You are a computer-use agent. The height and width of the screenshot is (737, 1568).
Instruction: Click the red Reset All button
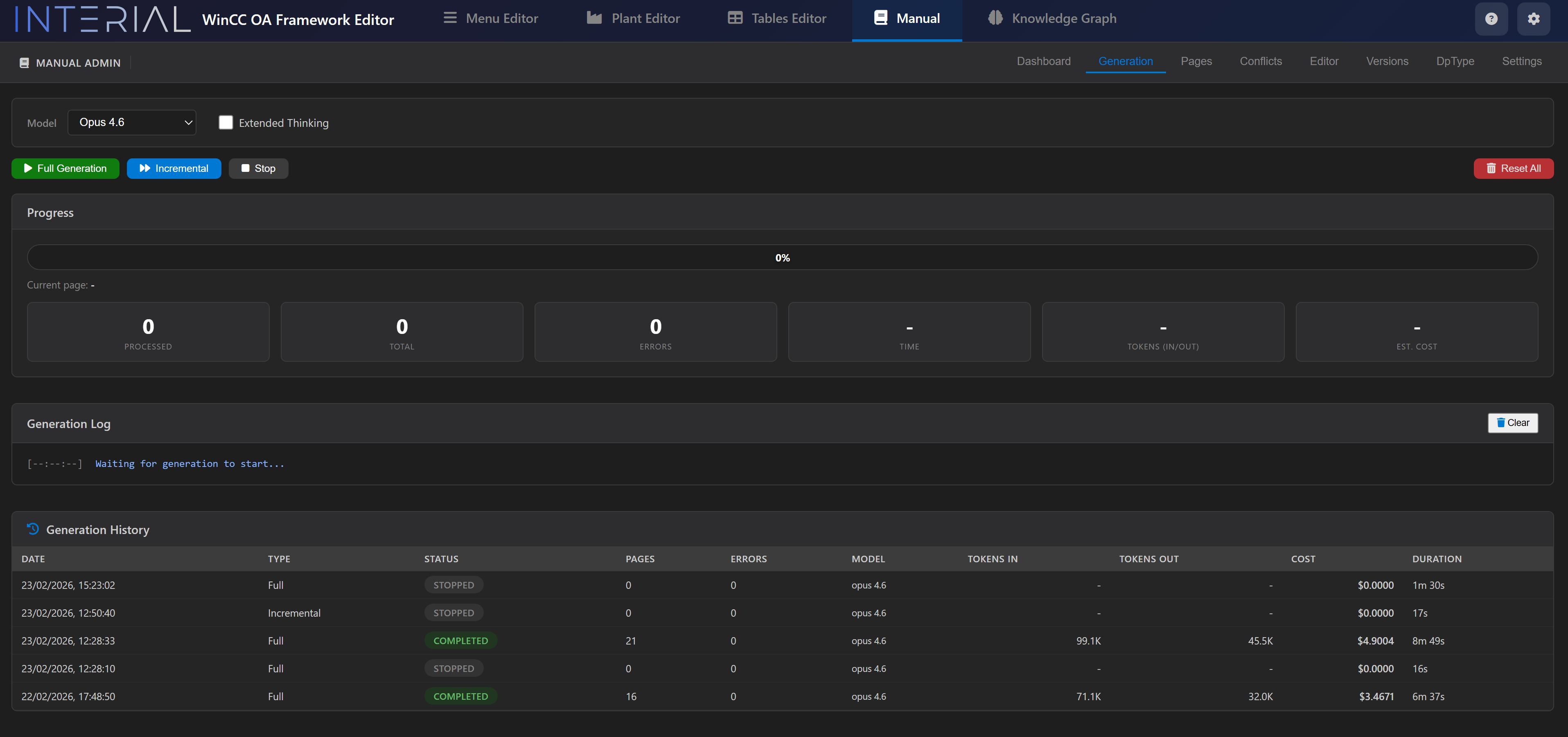(1513, 169)
